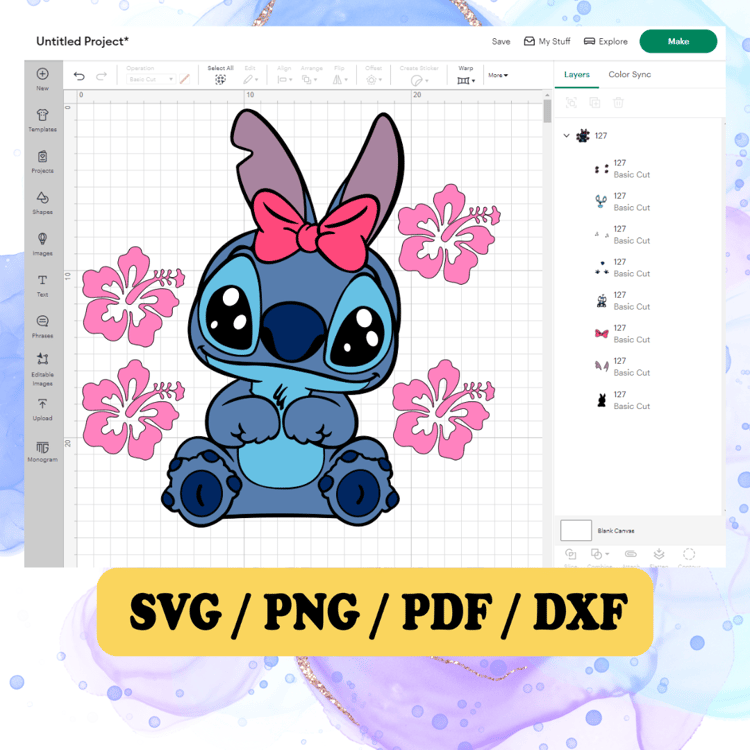This screenshot has width=750, height=750.
Task: Open the Edit pencil tool
Action: pyautogui.click(x=250, y=79)
